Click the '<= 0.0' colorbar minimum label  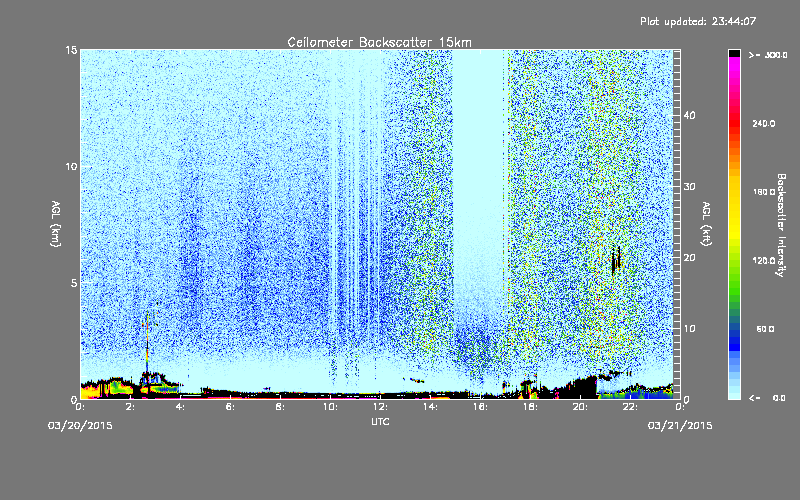point(767,398)
